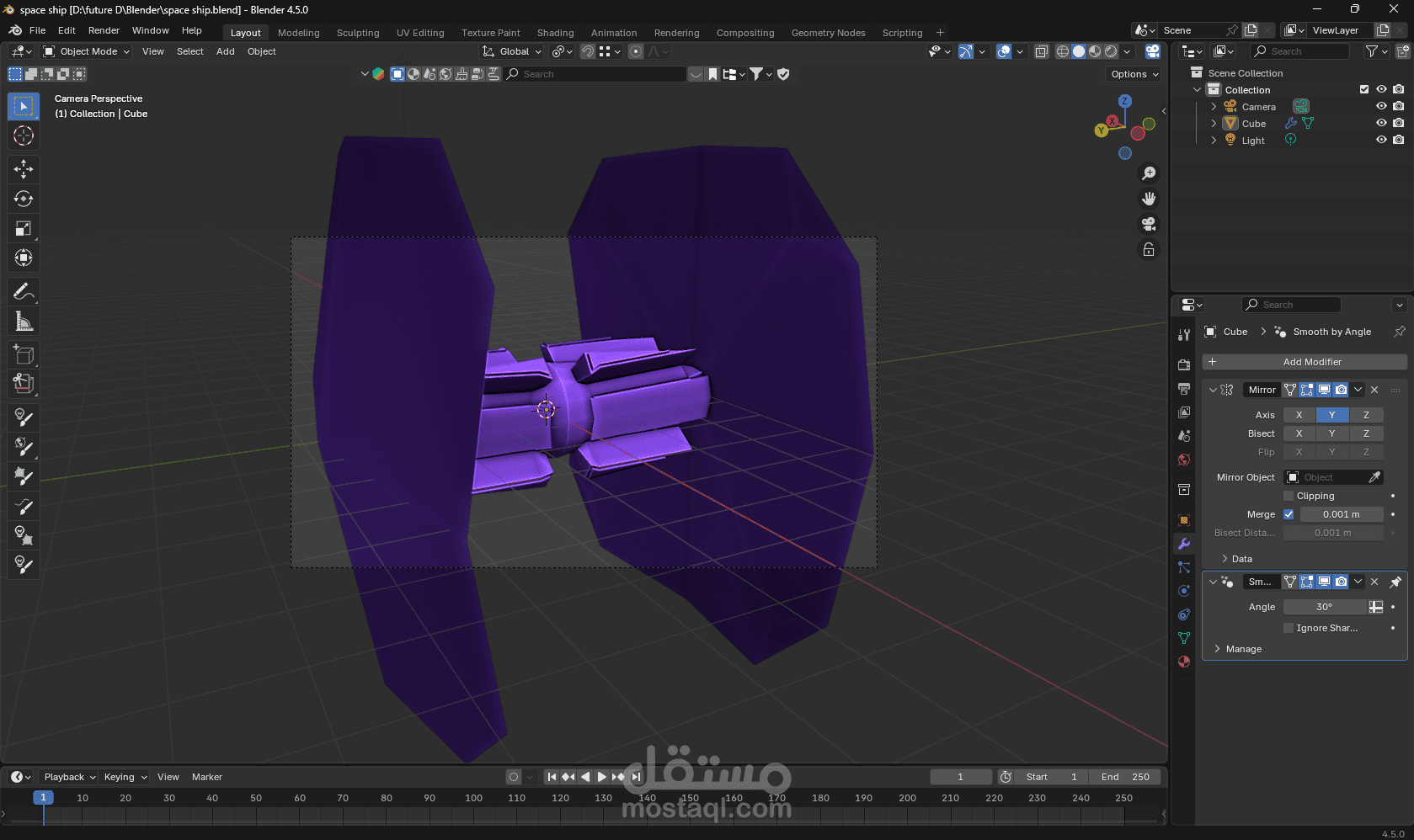
Task: Open the Material properties tab
Action: click(1184, 662)
